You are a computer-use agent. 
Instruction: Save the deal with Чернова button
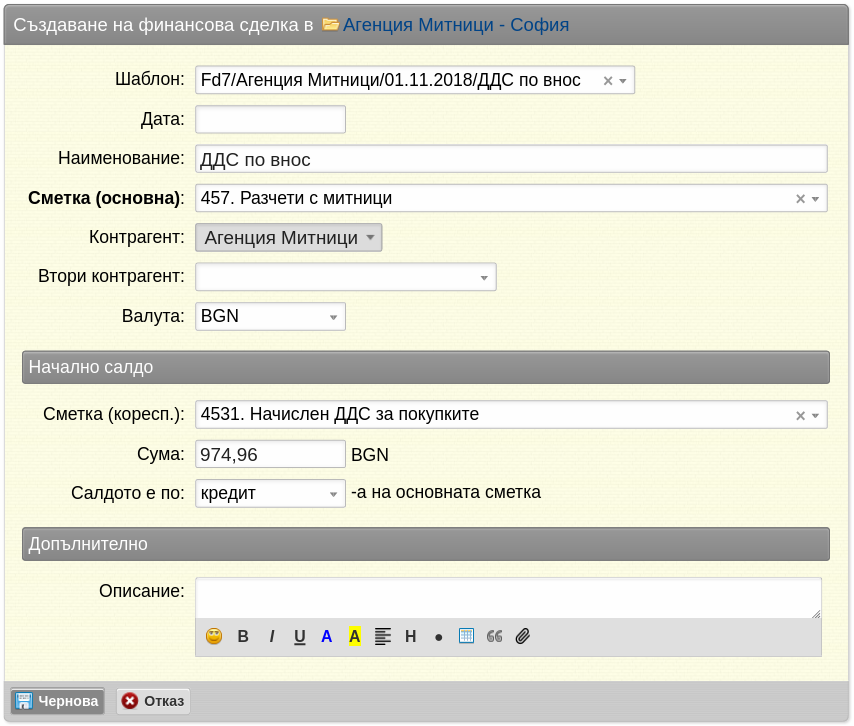(57, 701)
